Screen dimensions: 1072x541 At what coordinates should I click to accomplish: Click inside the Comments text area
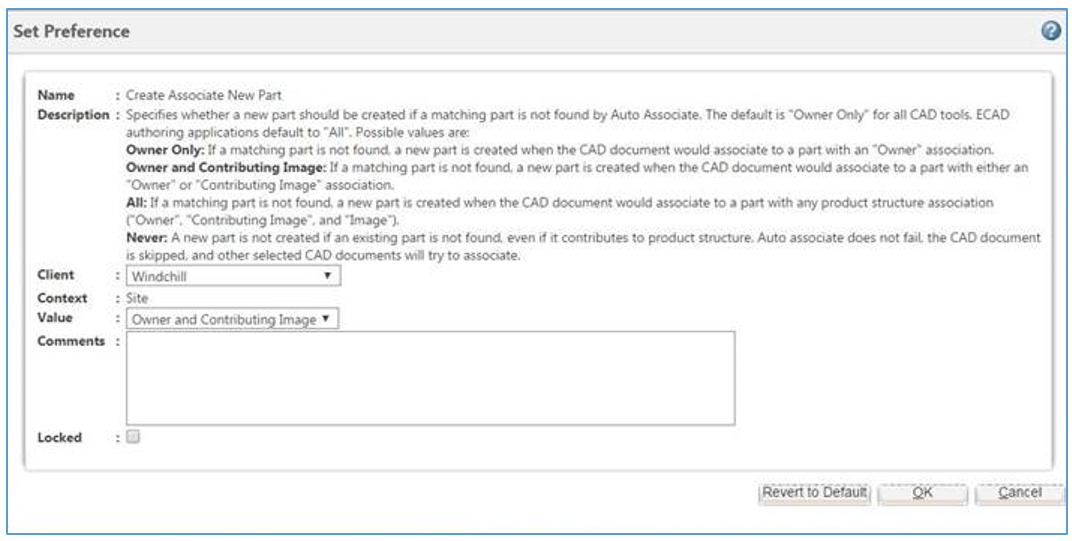[430, 378]
